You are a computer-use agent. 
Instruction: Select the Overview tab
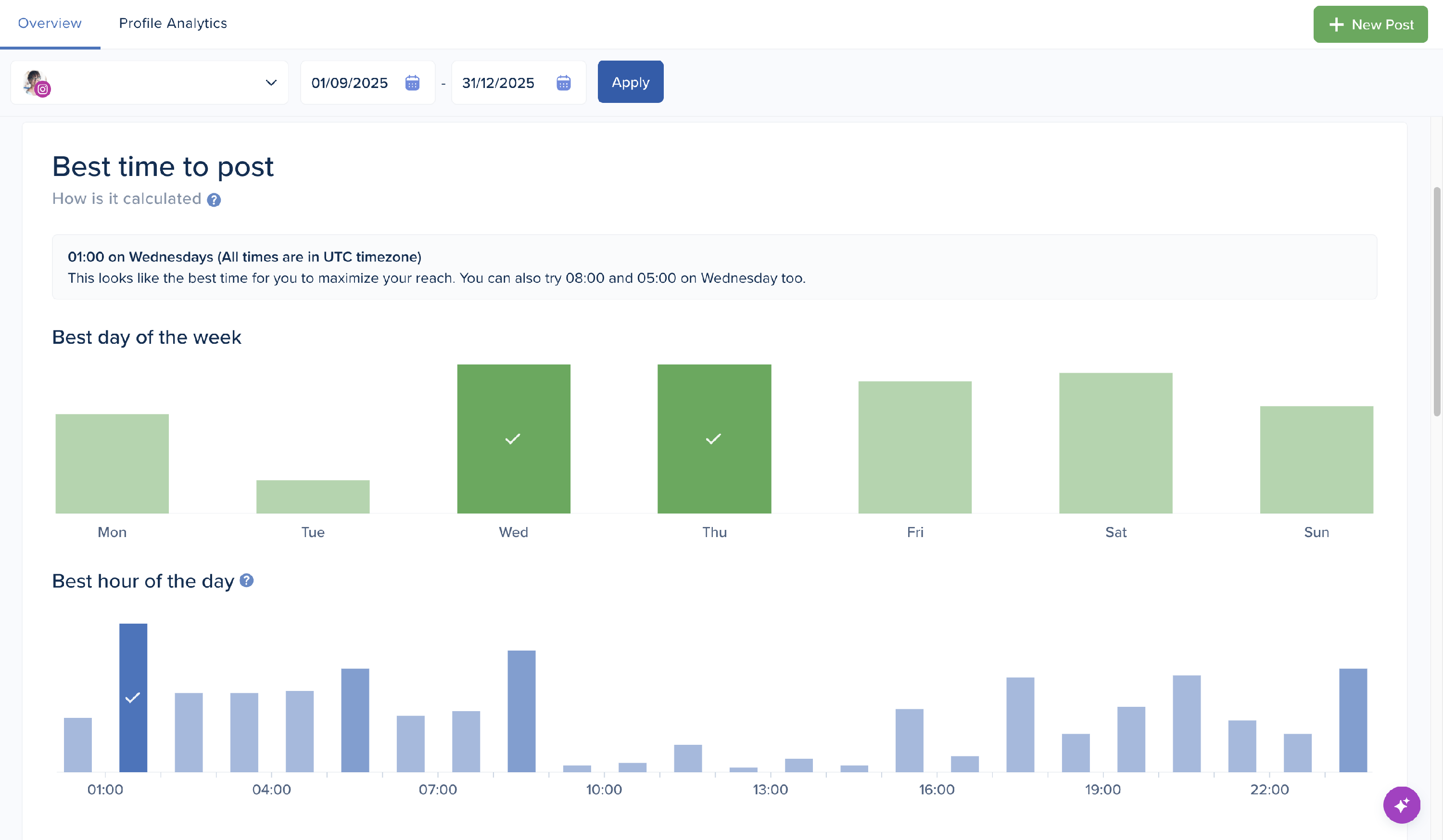50,24
